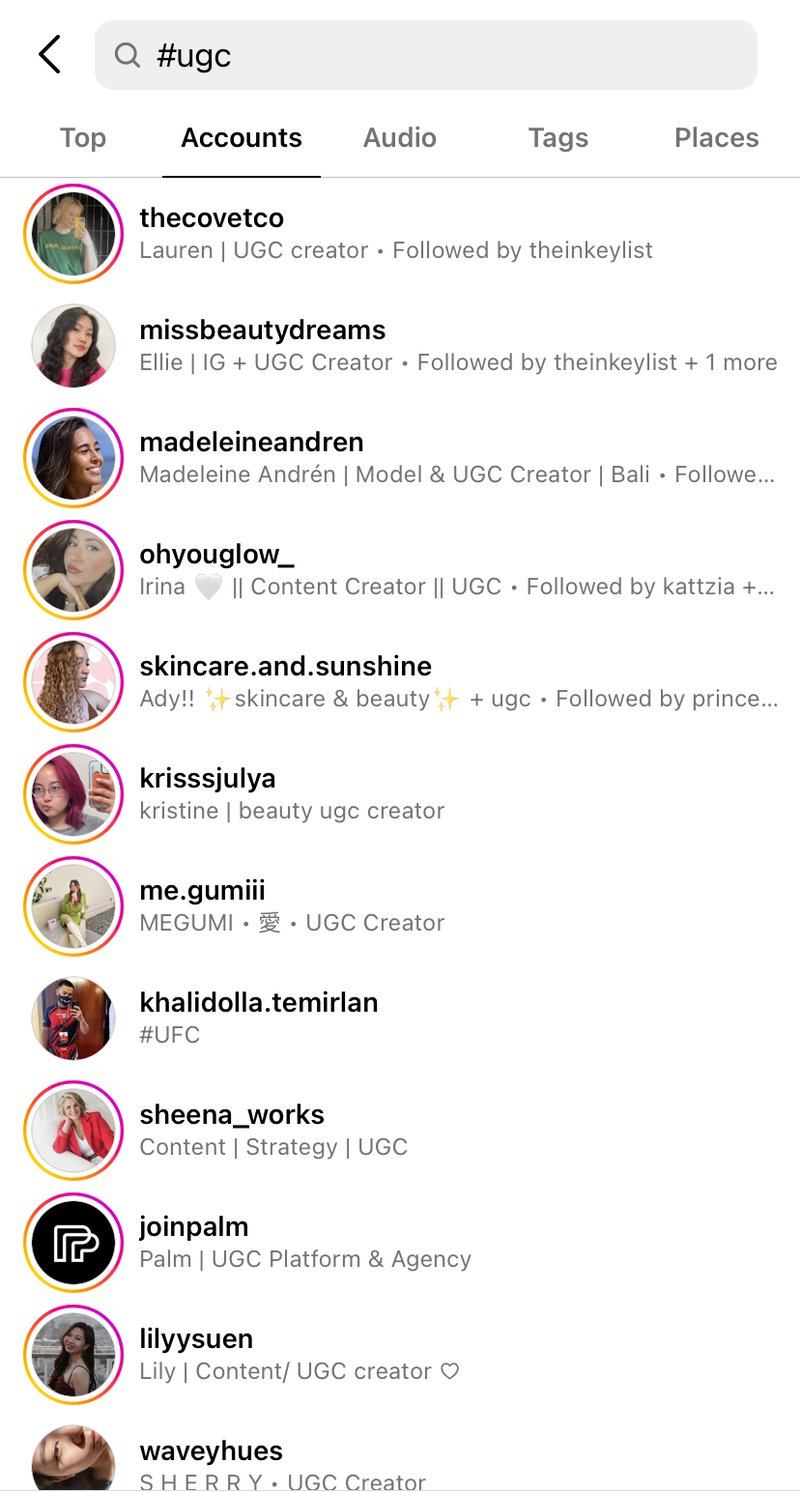This screenshot has height=1492, width=800.
Task: Open the Tags tab
Action: pyautogui.click(x=558, y=138)
